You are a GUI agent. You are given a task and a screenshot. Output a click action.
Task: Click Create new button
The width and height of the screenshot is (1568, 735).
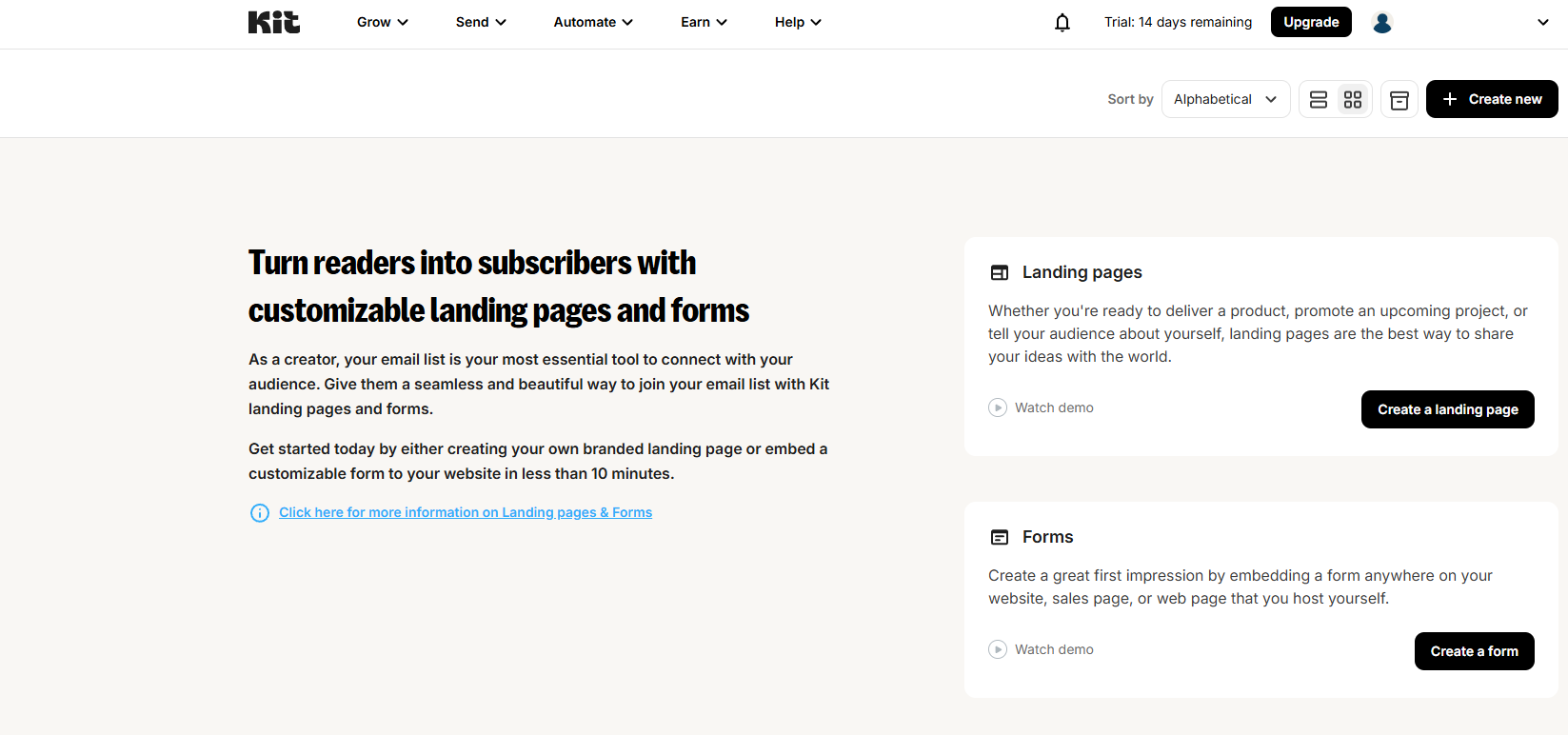point(1492,99)
